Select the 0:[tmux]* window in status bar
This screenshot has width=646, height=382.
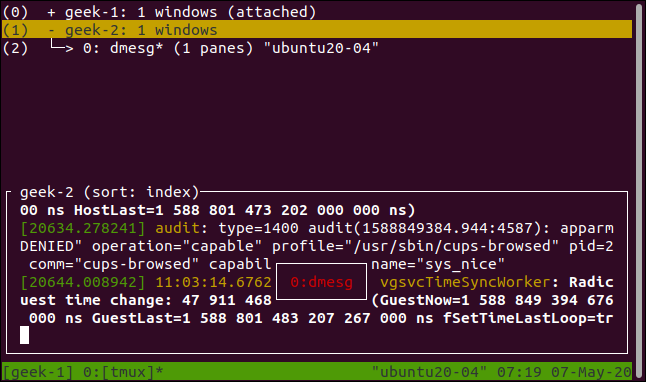tap(123, 372)
